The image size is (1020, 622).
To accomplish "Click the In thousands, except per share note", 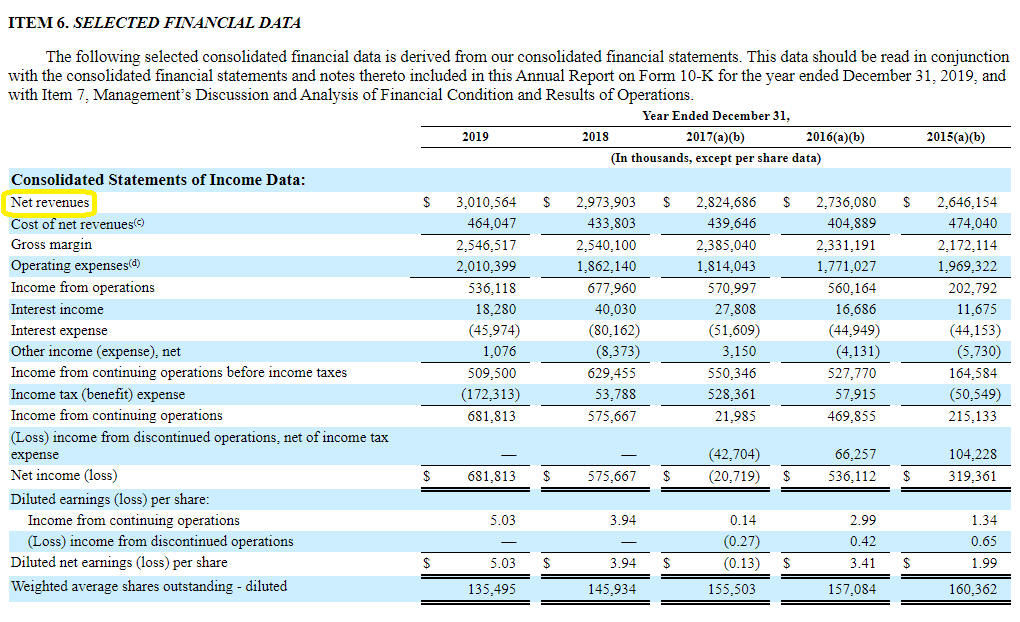I will (715, 158).
